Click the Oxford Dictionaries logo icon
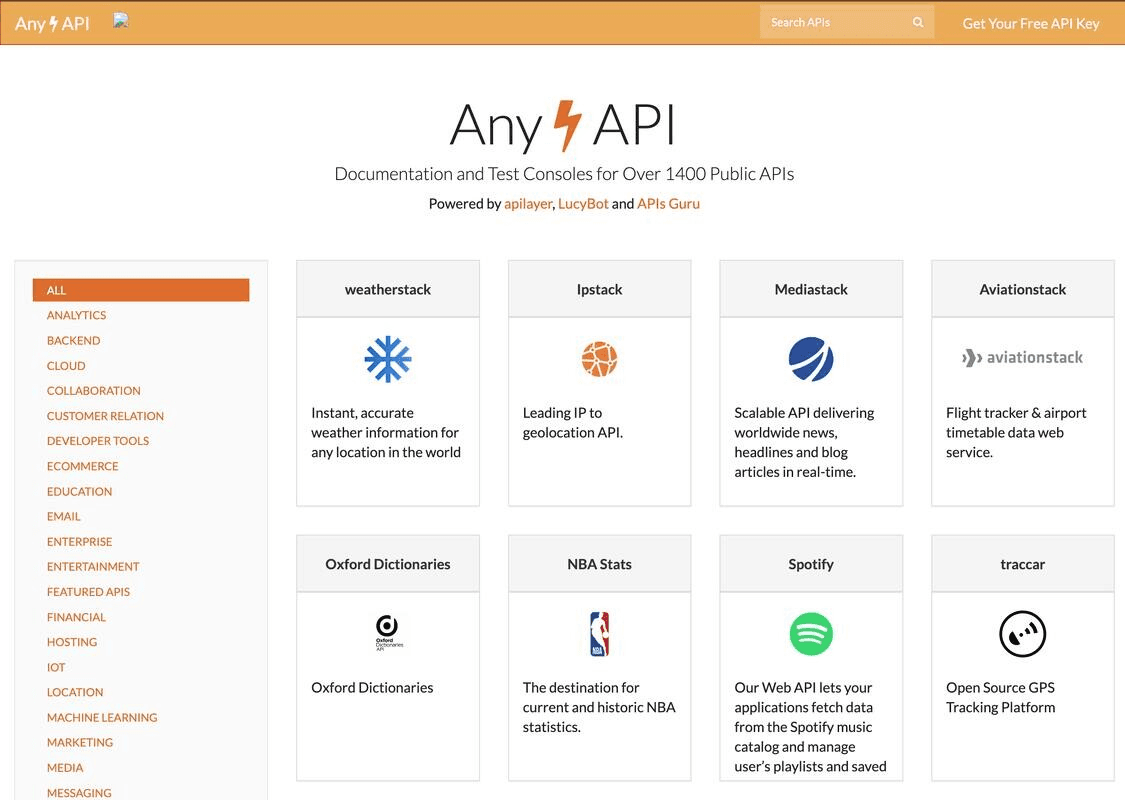 tap(388, 634)
